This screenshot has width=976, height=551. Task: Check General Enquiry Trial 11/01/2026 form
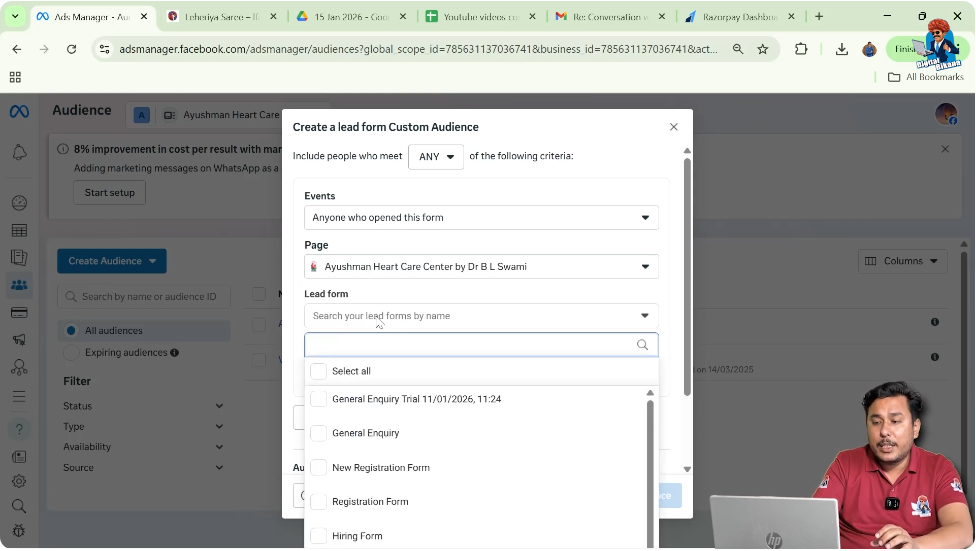(319, 399)
